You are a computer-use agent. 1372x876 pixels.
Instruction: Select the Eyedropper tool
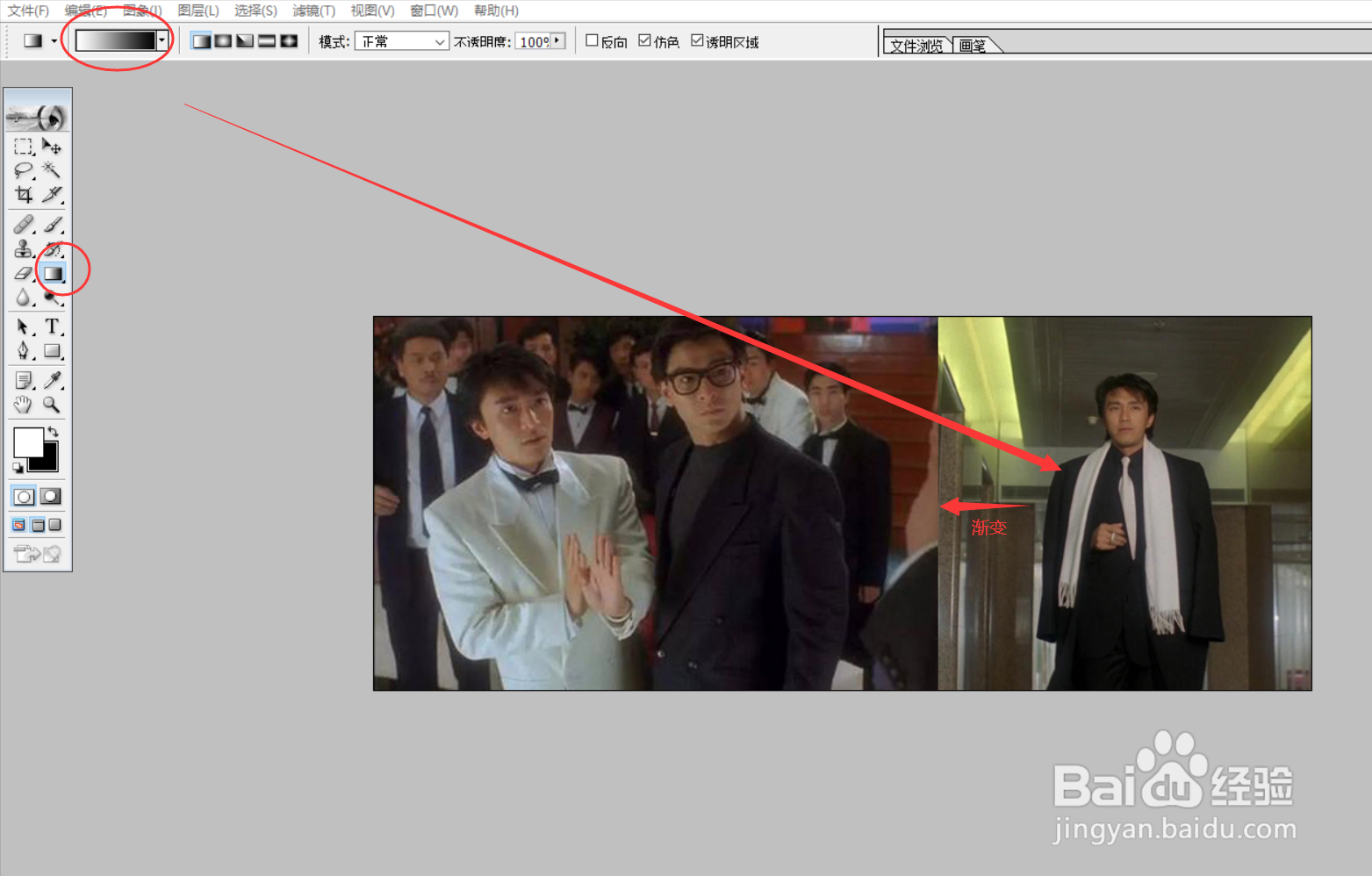[52, 380]
